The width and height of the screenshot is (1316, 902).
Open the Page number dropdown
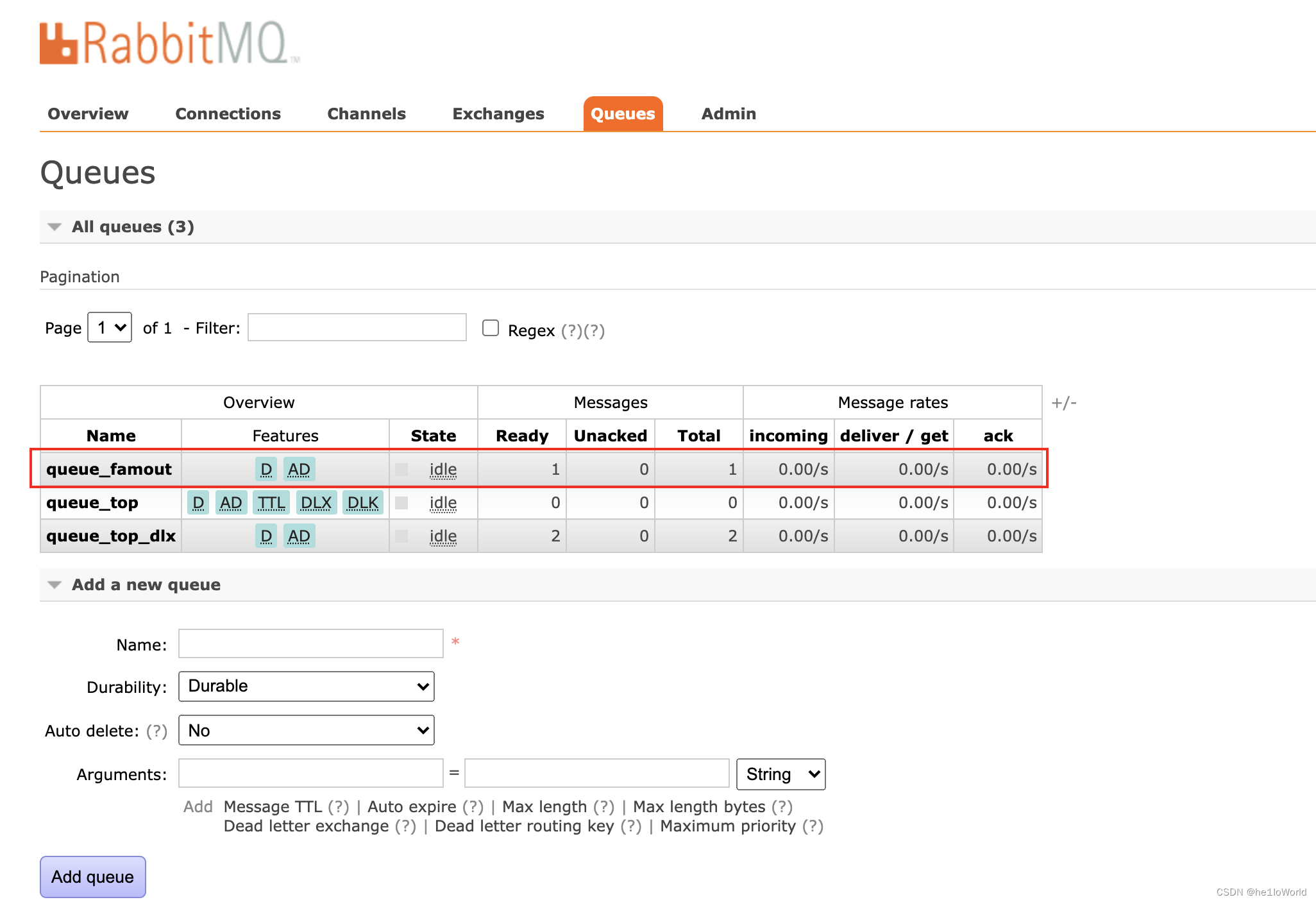pos(110,328)
